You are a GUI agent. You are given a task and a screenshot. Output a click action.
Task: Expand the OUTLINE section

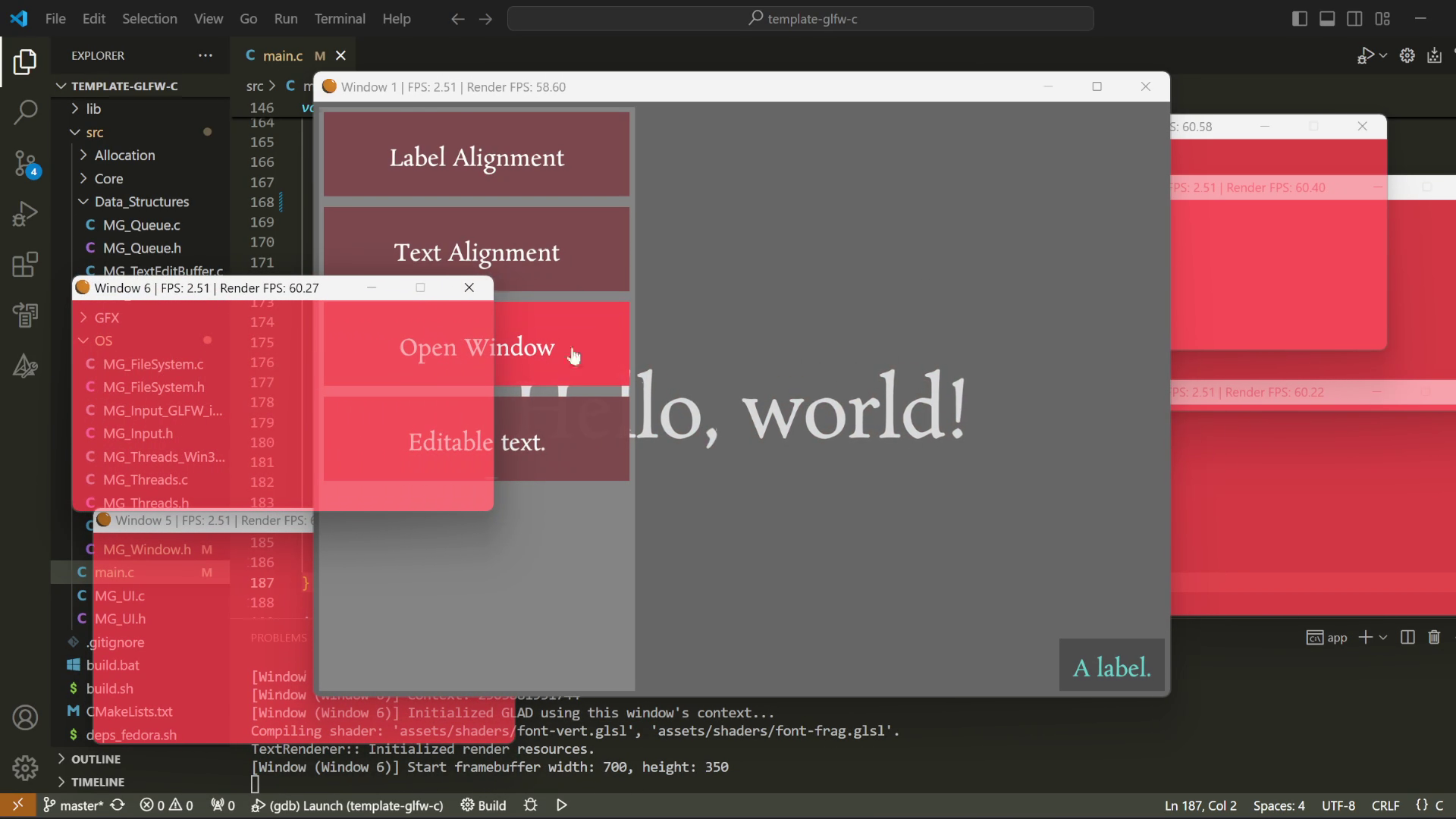pos(140,759)
